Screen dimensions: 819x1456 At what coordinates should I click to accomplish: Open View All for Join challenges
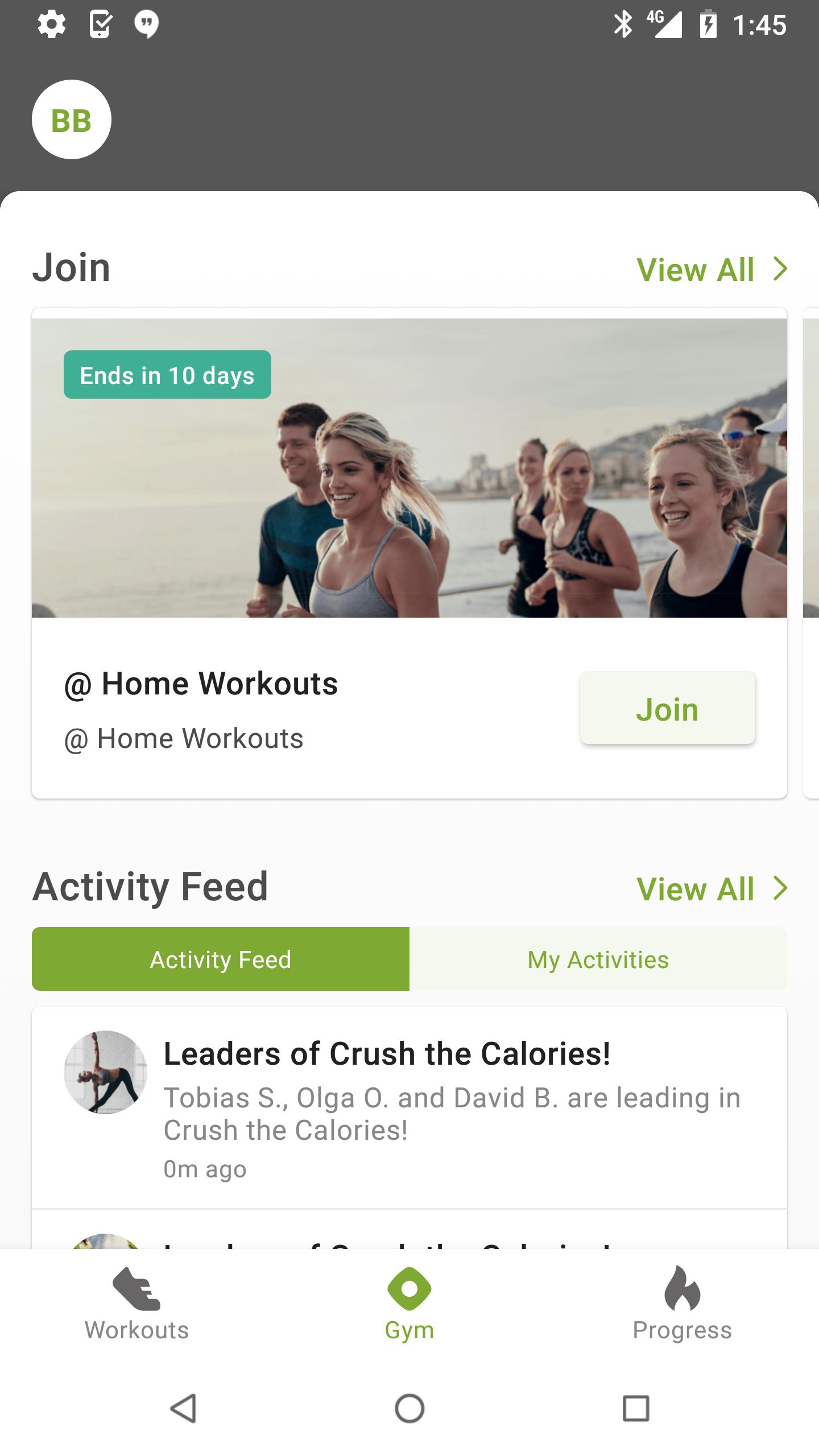695,269
